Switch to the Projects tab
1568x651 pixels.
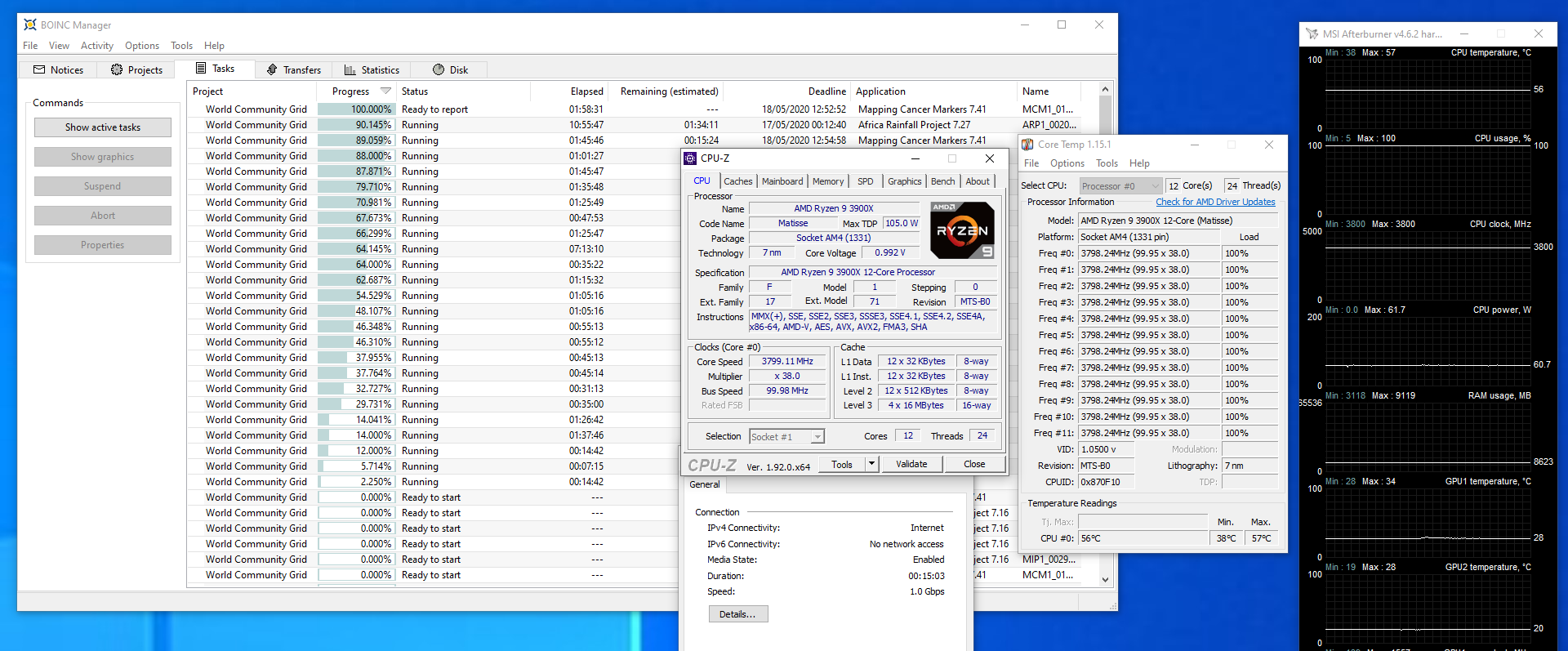pyautogui.click(x=136, y=70)
